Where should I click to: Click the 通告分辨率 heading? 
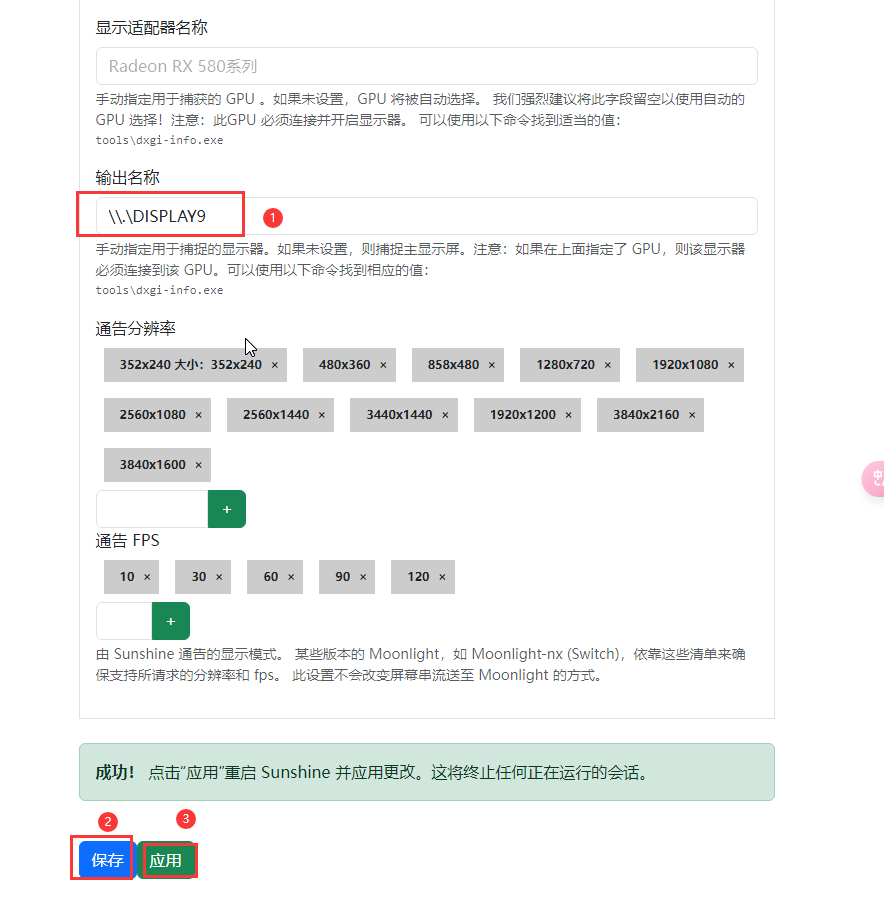click(x=135, y=328)
